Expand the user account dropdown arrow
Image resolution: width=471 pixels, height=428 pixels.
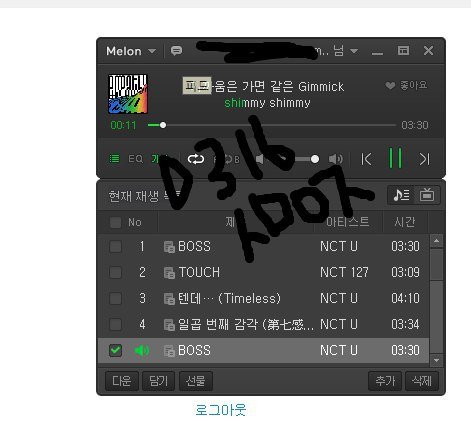354,51
